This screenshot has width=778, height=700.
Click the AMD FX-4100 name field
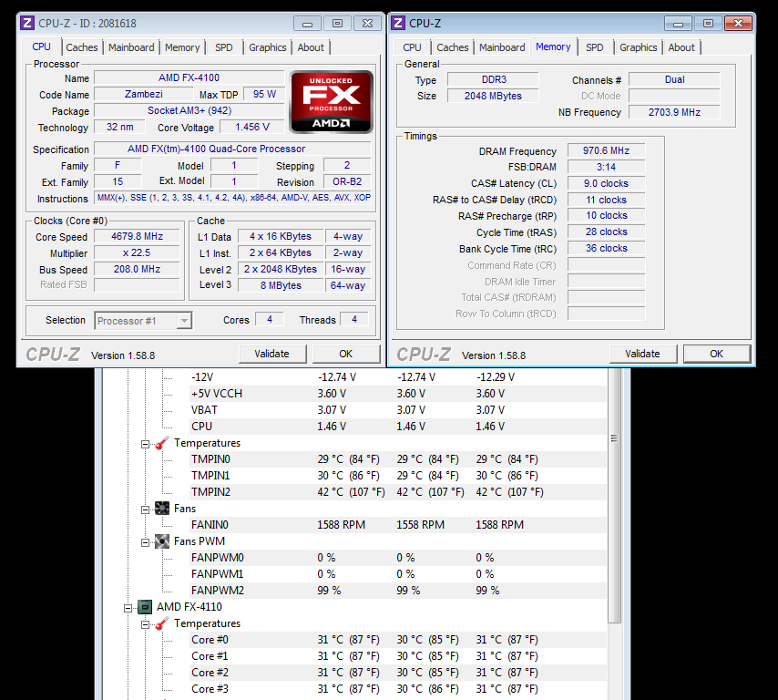coord(189,78)
